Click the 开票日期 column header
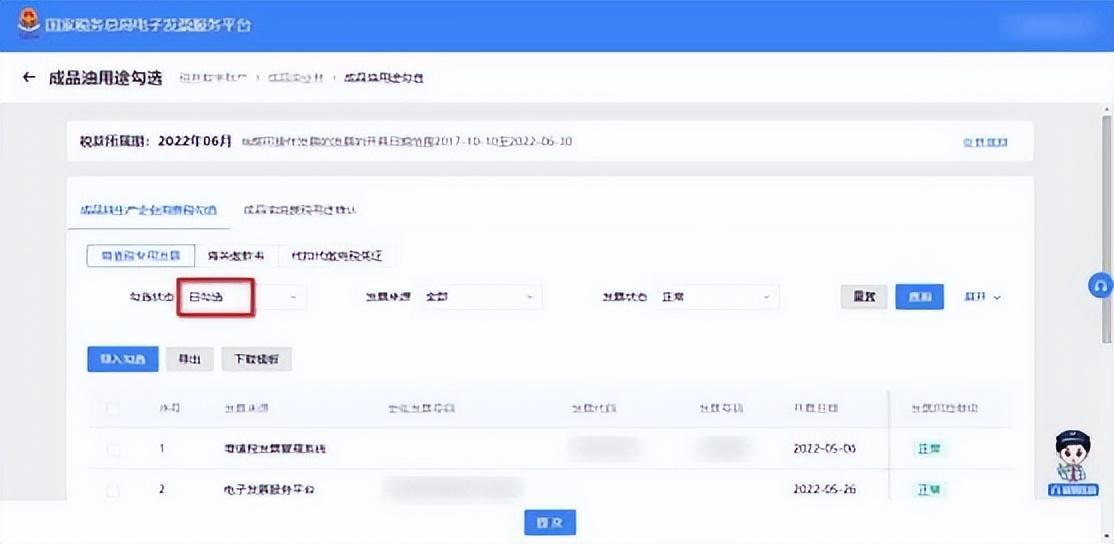1114x544 pixels. (816, 408)
